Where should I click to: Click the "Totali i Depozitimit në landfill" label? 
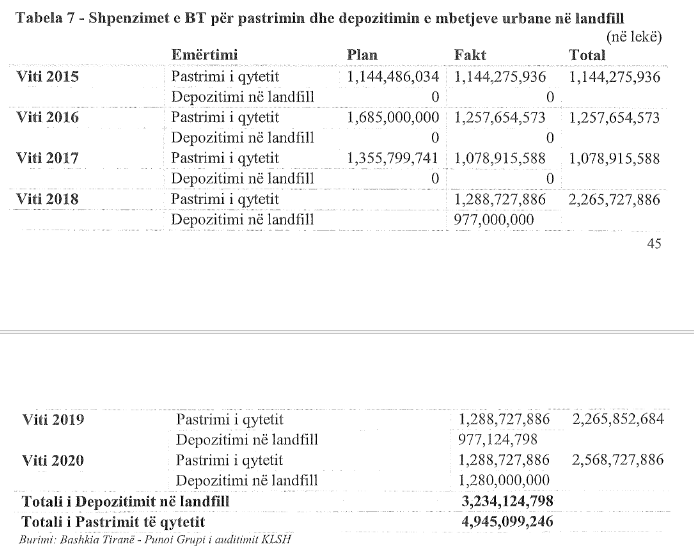[126, 501]
